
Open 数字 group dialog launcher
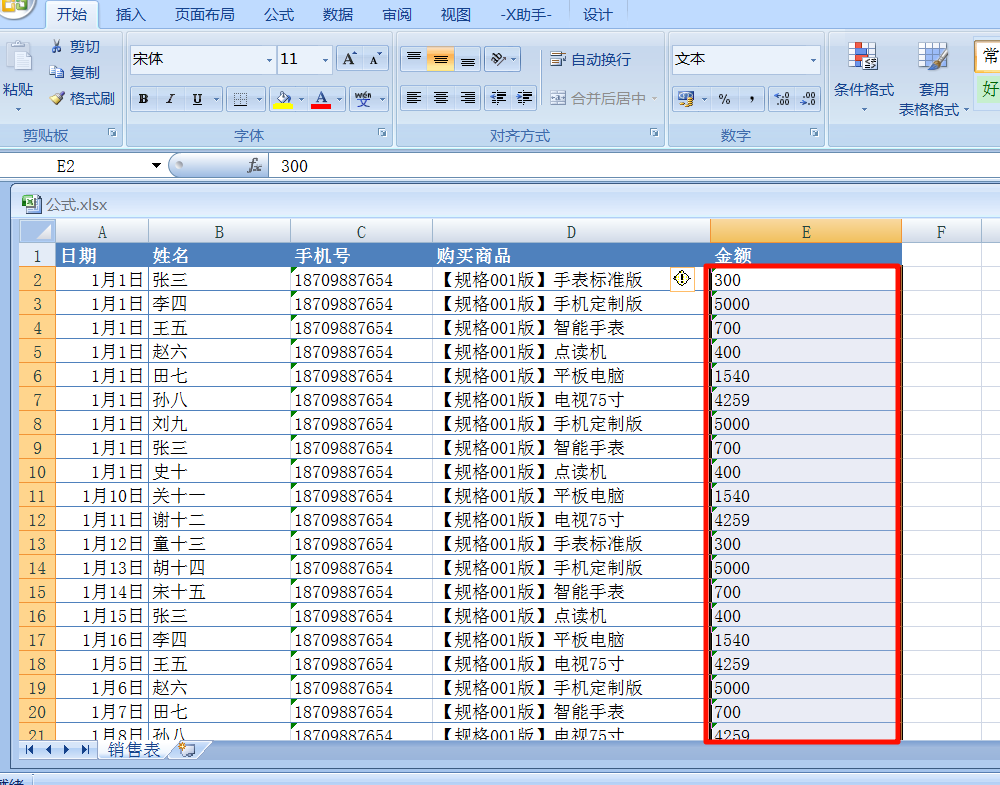[814, 133]
